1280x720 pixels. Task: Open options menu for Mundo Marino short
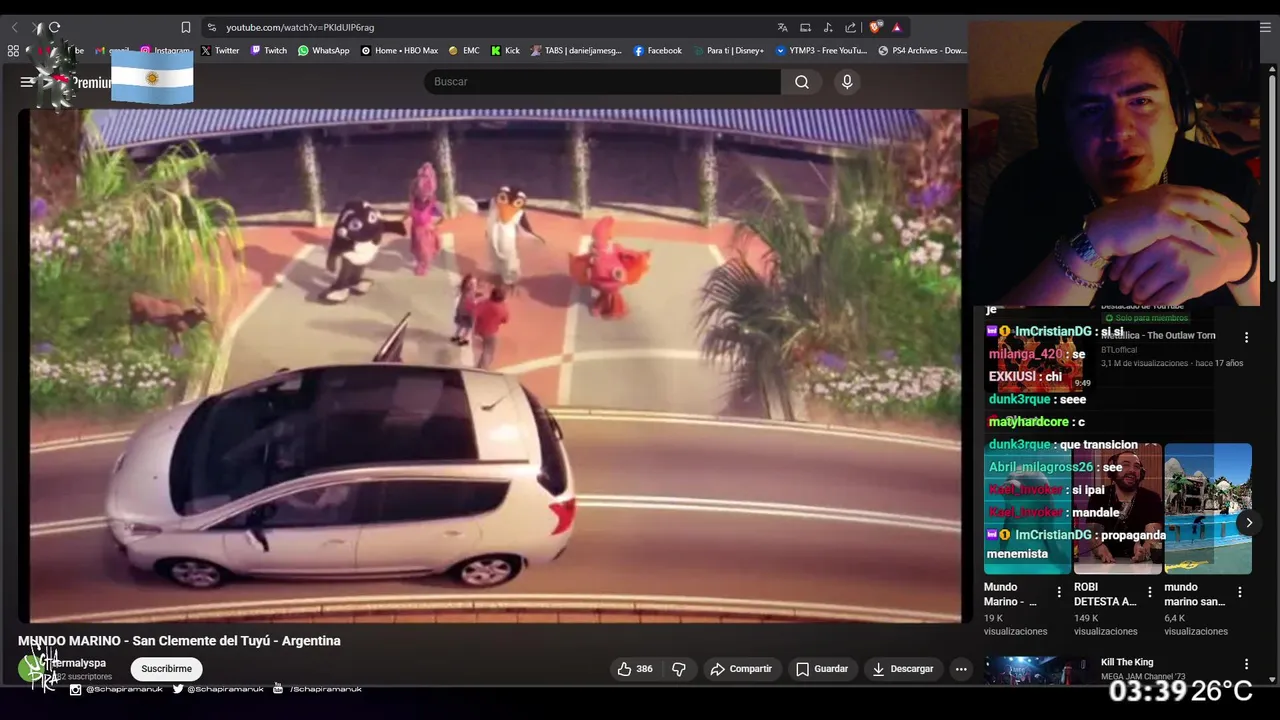[x=1059, y=592]
